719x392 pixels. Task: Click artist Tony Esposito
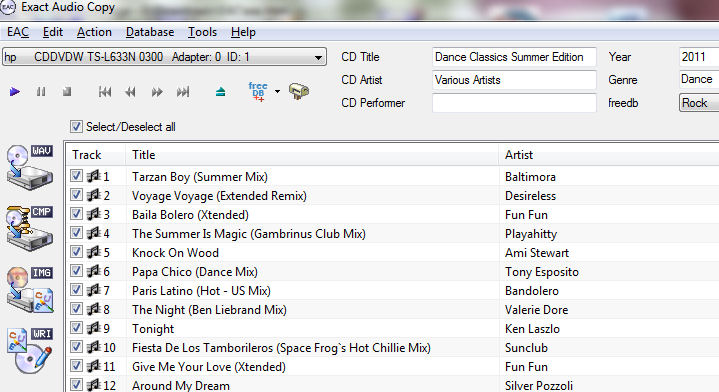tap(542, 272)
